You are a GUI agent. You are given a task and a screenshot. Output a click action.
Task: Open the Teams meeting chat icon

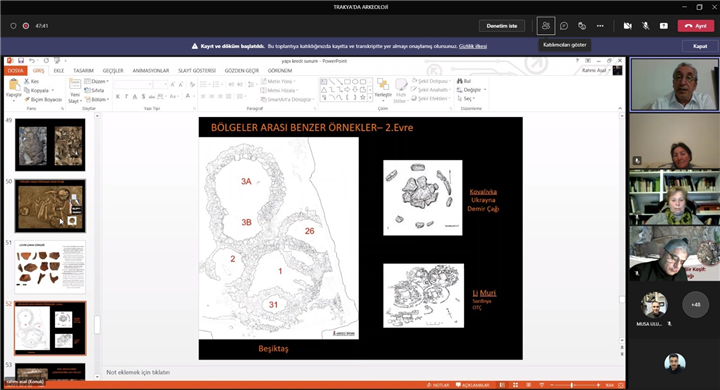[x=564, y=26]
